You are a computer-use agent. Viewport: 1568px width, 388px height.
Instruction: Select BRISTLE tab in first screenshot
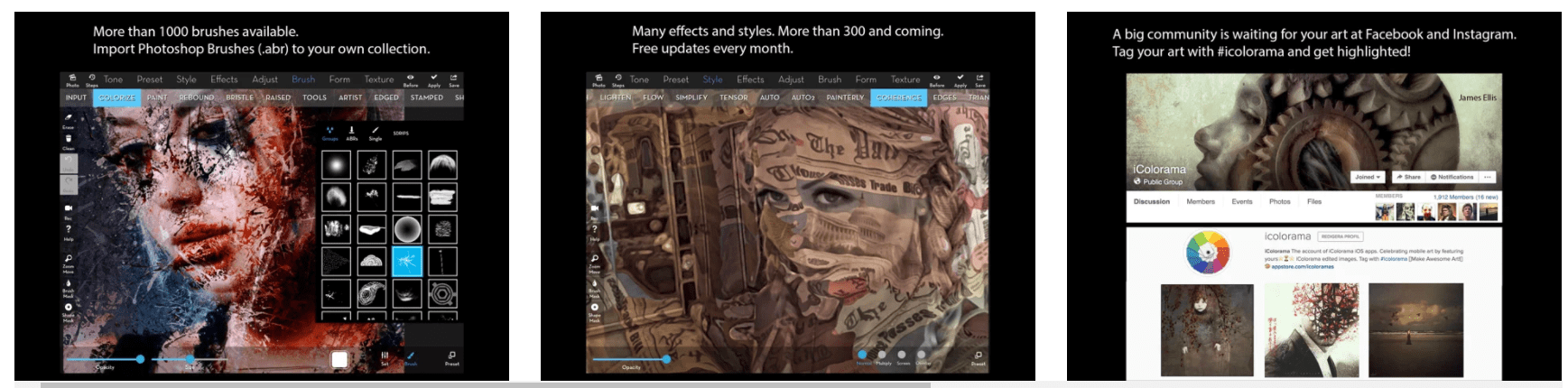[239, 97]
